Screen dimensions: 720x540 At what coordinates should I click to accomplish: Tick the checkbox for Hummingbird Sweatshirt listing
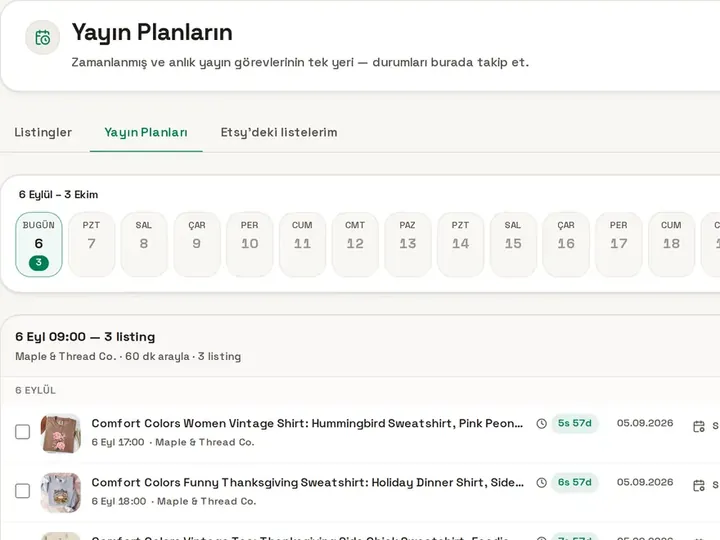[x=22, y=432]
